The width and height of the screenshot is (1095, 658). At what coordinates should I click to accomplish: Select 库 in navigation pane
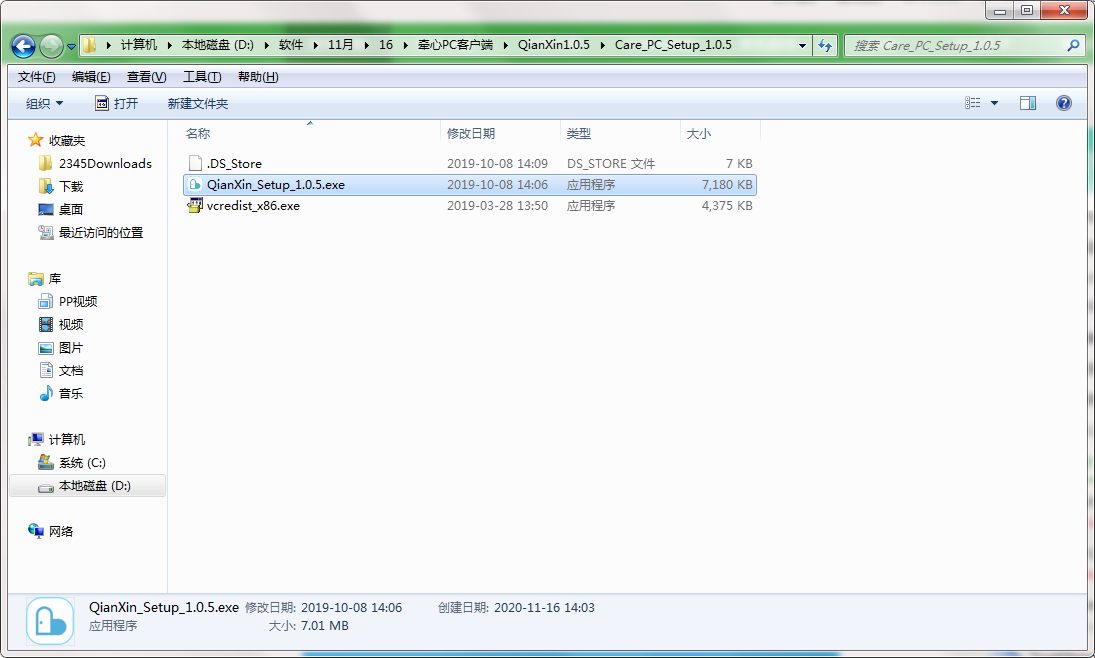(54, 279)
